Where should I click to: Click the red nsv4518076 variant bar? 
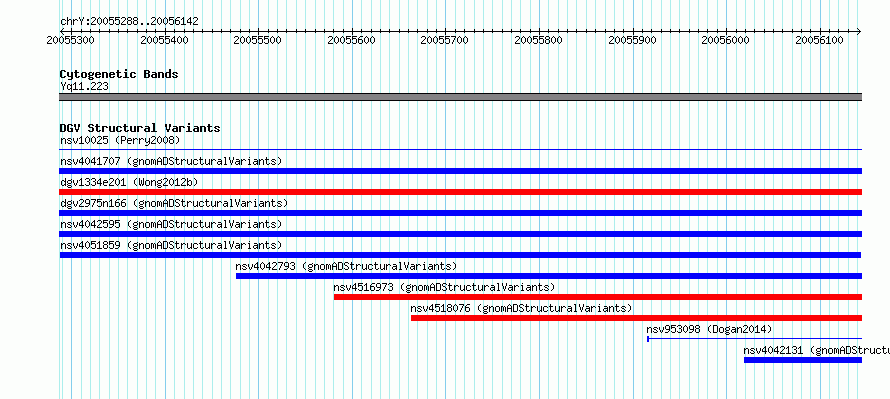pyautogui.click(x=636, y=318)
